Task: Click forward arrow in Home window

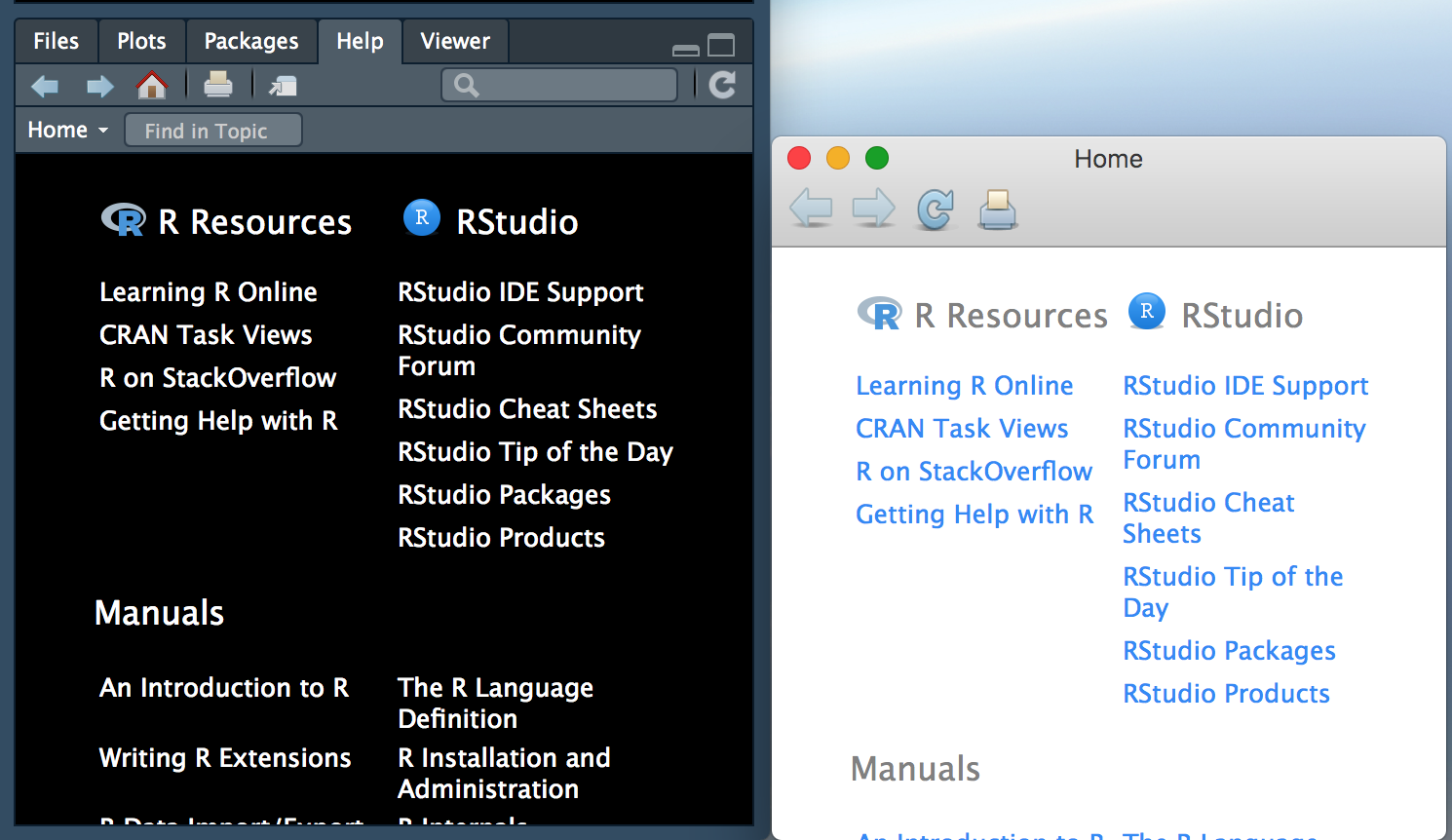Action: pyautogui.click(x=873, y=208)
